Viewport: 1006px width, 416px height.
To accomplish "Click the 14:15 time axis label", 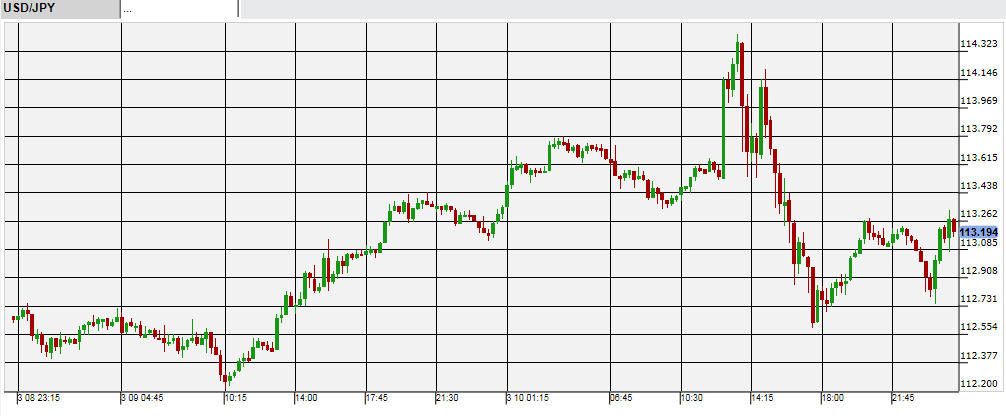I will pyautogui.click(x=762, y=397).
